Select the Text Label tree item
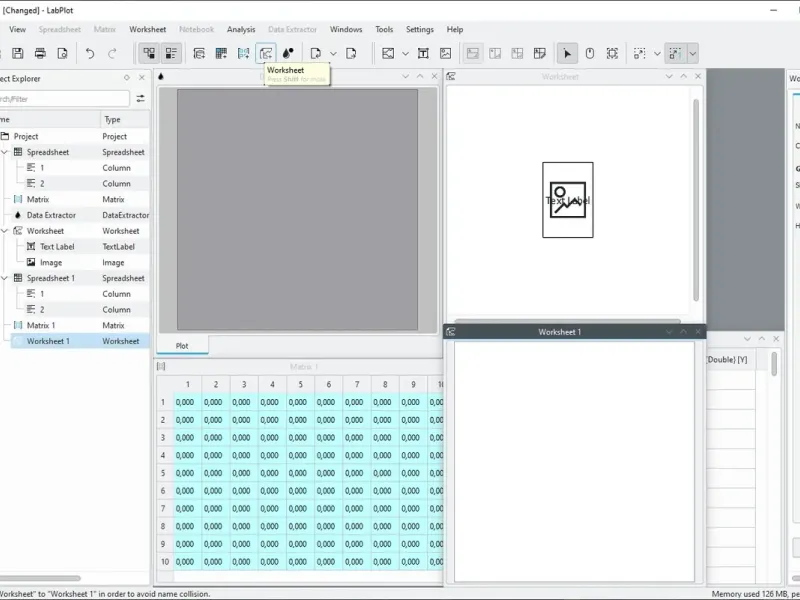 click(x=57, y=246)
